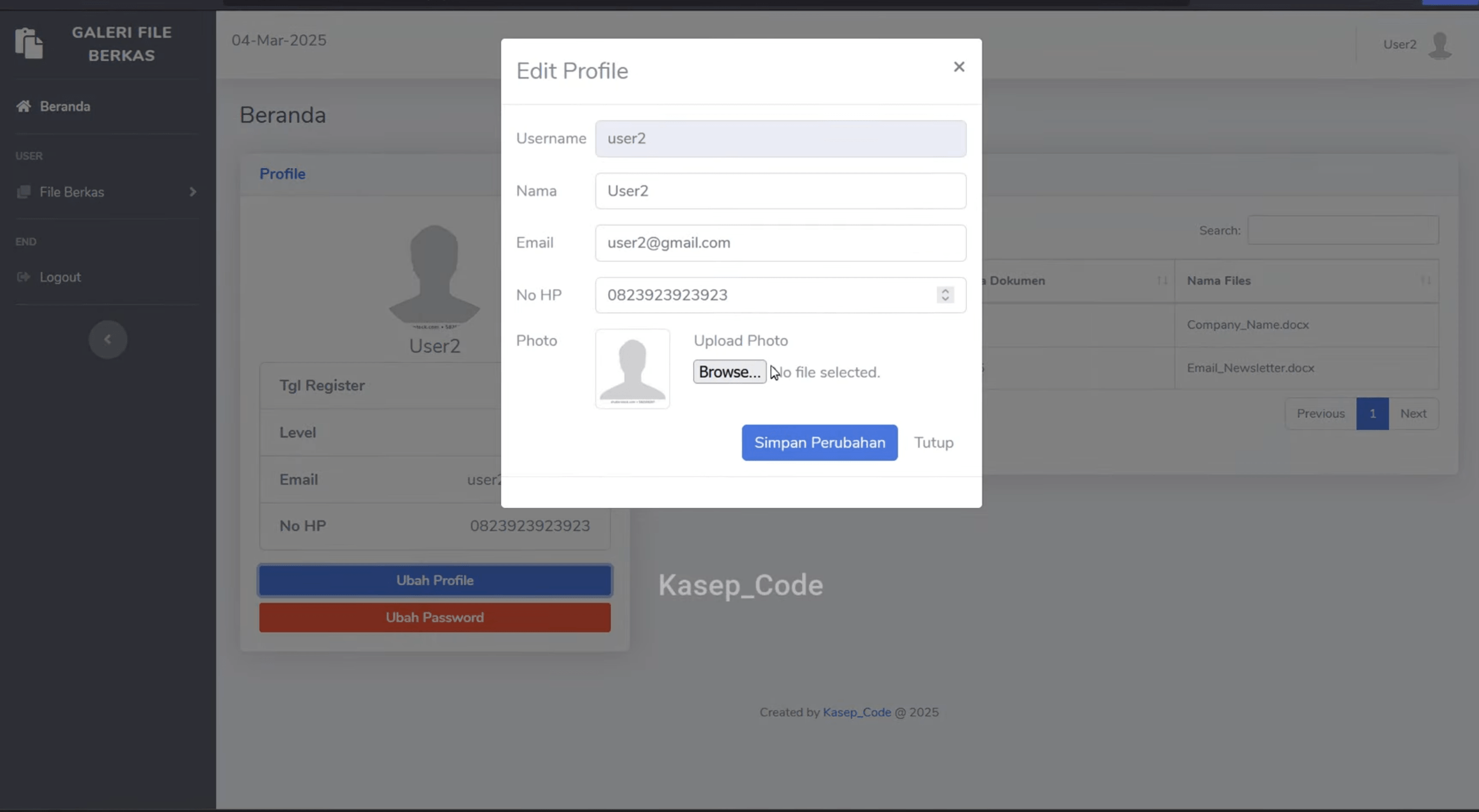The image size is (1479, 812).
Task: Close the Edit Profile dialog with X
Action: coord(959,67)
